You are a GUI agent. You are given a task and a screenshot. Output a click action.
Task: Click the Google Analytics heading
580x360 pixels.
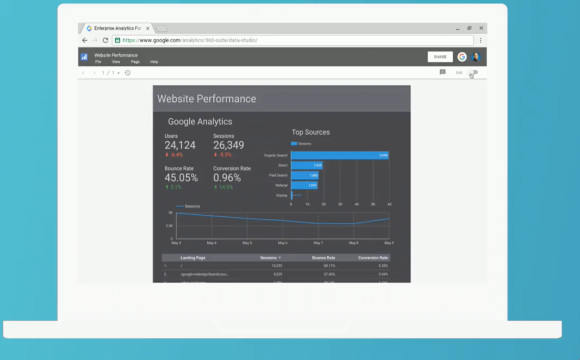click(x=200, y=121)
